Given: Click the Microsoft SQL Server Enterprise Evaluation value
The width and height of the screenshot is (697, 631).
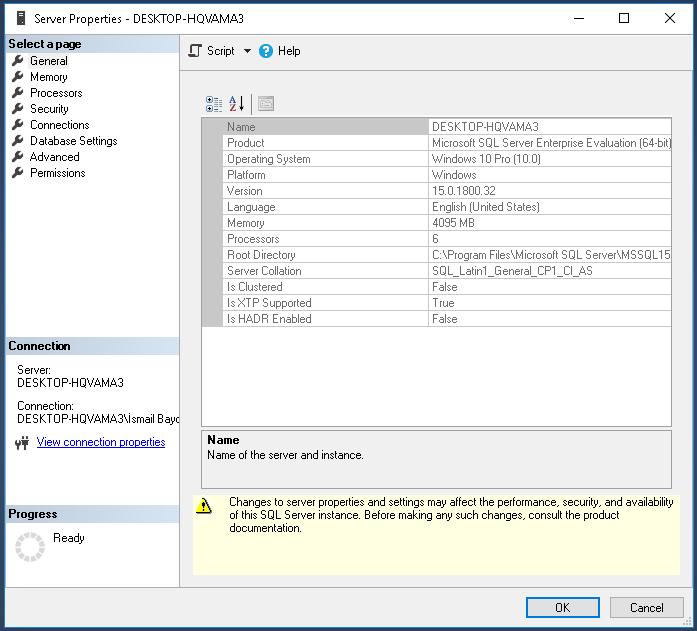Looking at the screenshot, I should pyautogui.click(x=551, y=143).
